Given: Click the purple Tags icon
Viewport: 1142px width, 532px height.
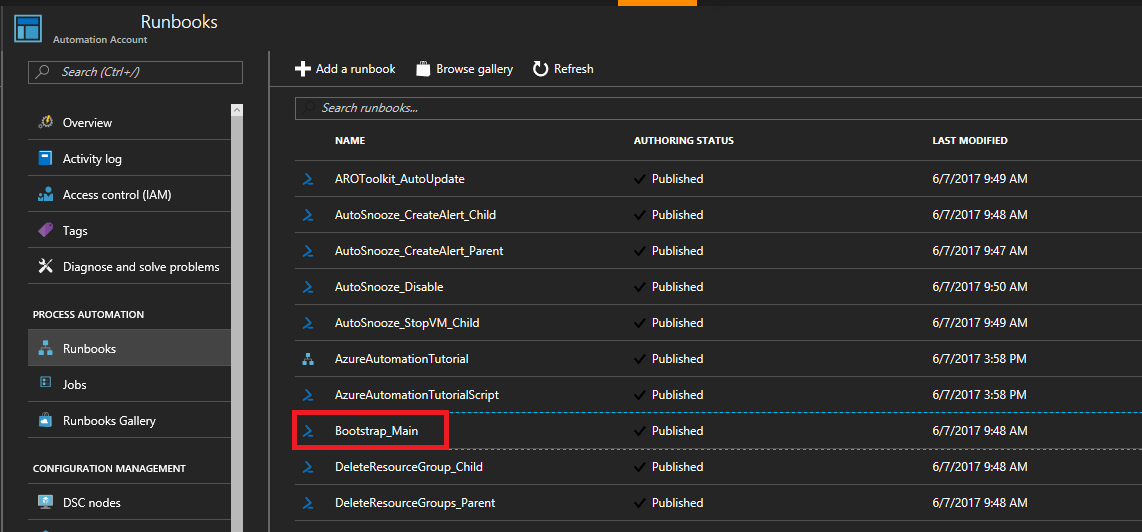Looking at the screenshot, I should (x=45, y=230).
